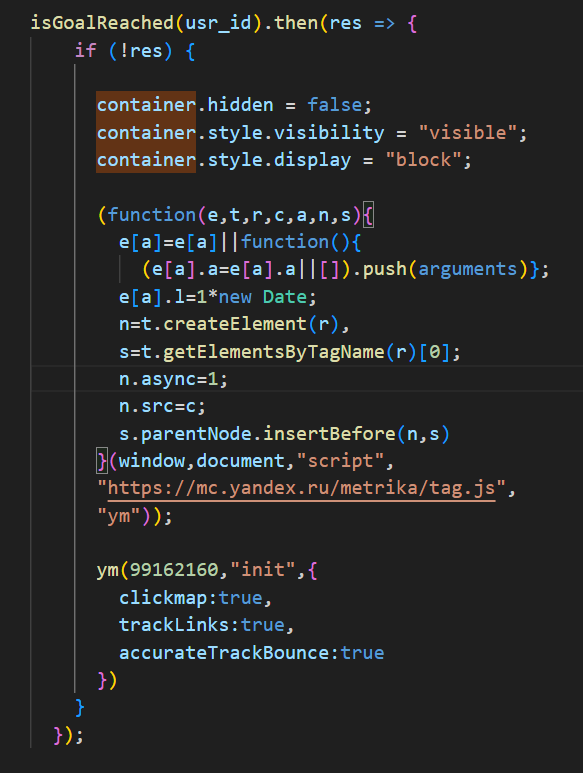This screenshot has width=583, height=773.
Task: Click the highlighted opening brace after s)
Action: click(x=368, y=215)
